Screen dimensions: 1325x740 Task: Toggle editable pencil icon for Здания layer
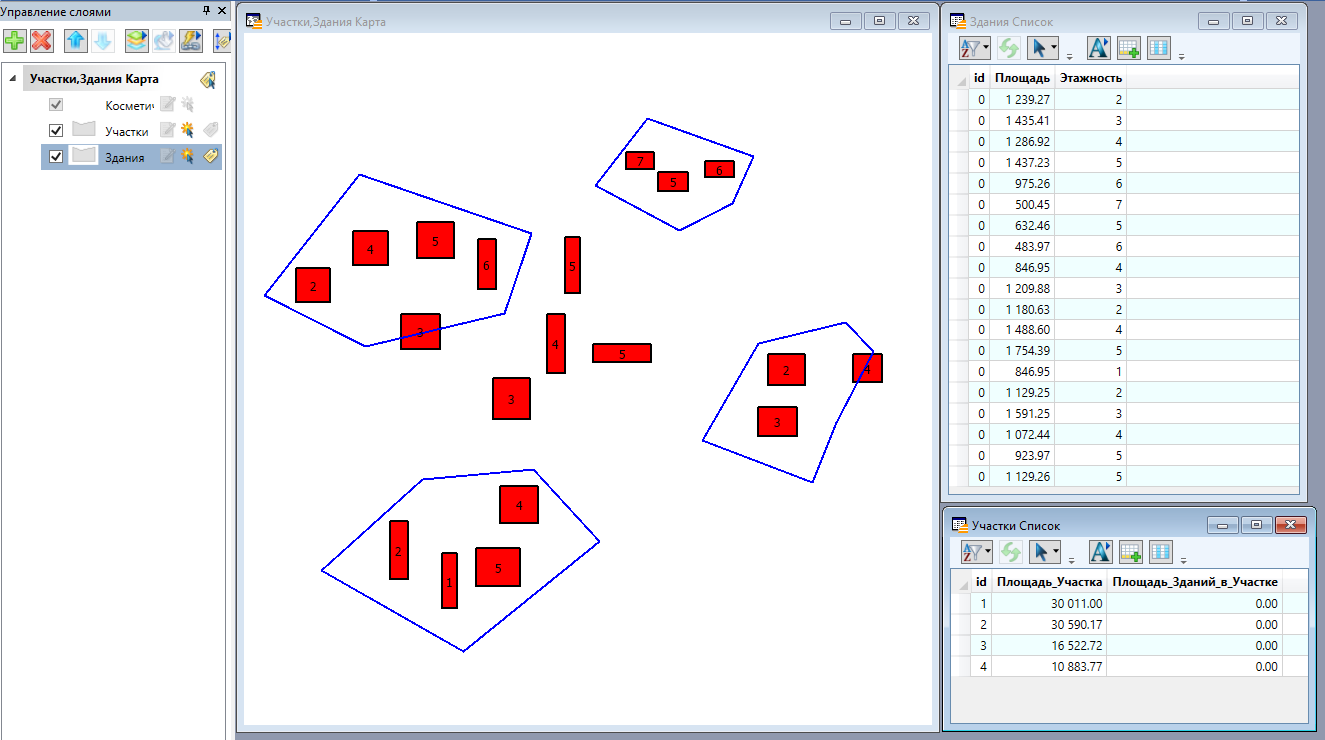pyautogui.click(x=167, y=156)
